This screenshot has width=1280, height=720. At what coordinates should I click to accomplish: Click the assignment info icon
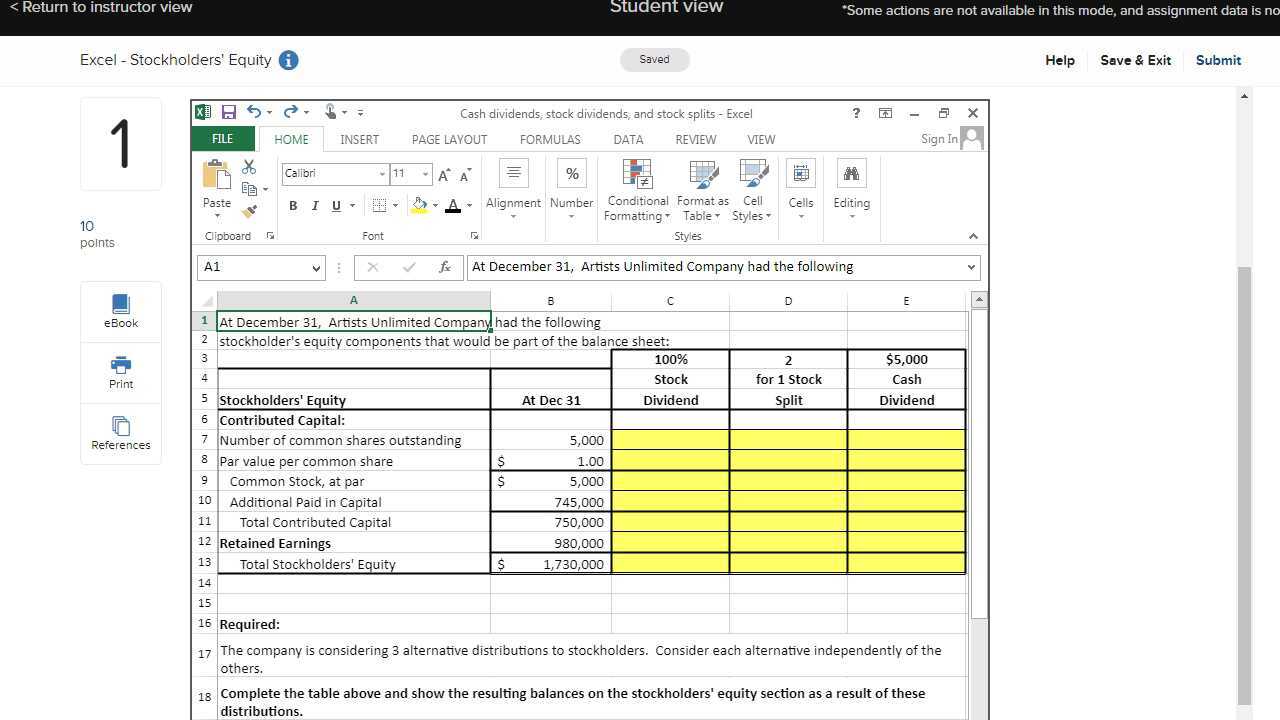coord(288,60)
